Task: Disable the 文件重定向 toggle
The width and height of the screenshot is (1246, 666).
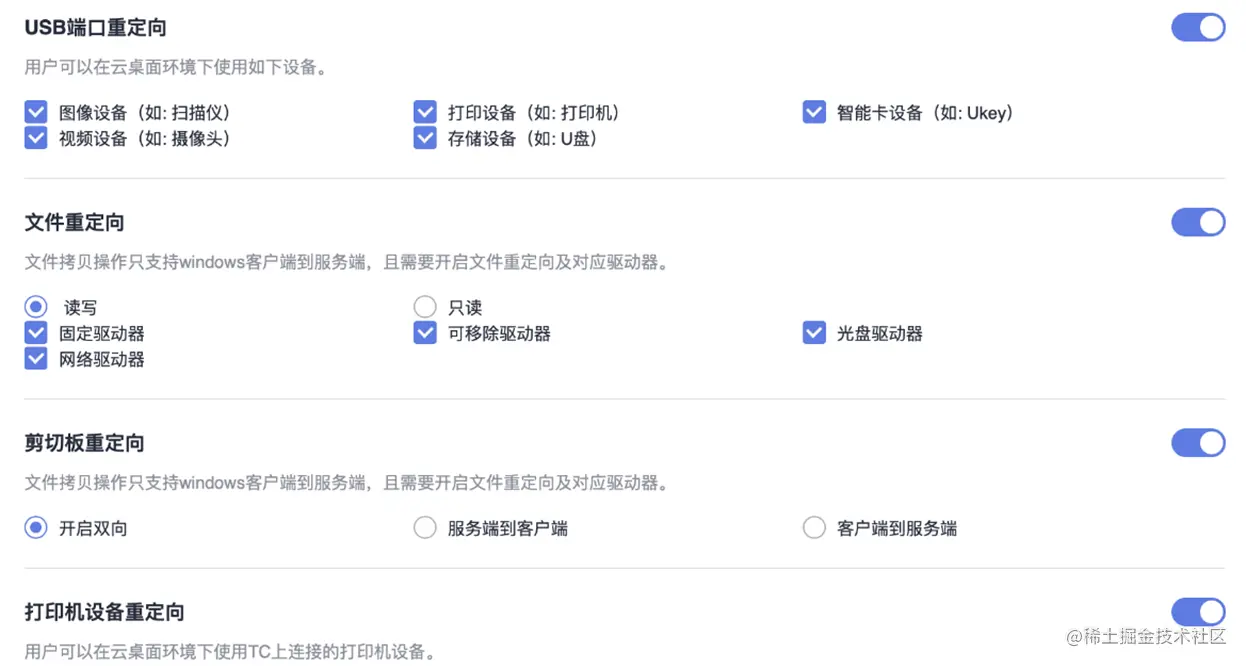Action: click(x=1198, y=222)
